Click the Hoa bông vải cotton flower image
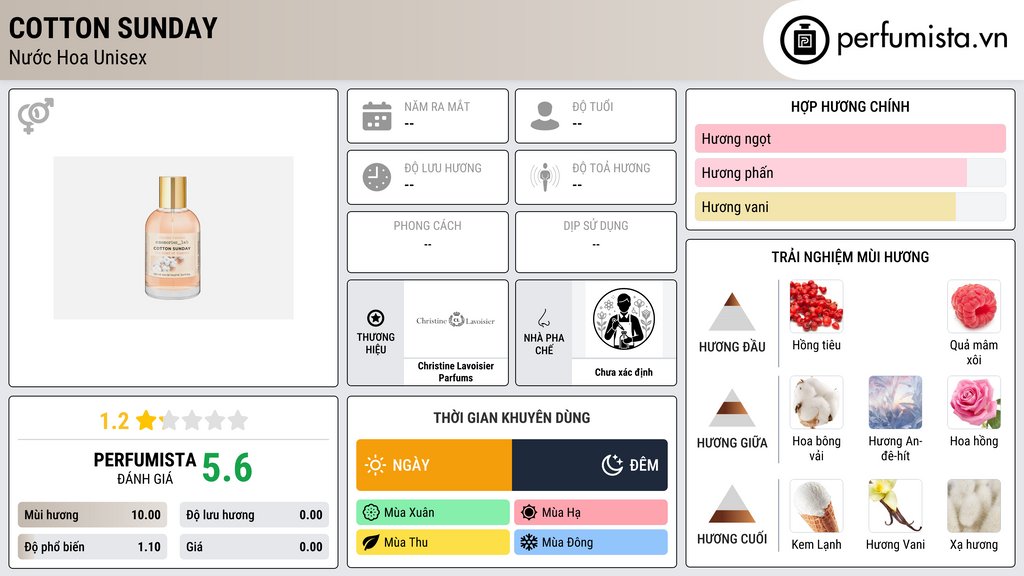1024x576 pixels. pyautogui.click(x=816, y=402)
